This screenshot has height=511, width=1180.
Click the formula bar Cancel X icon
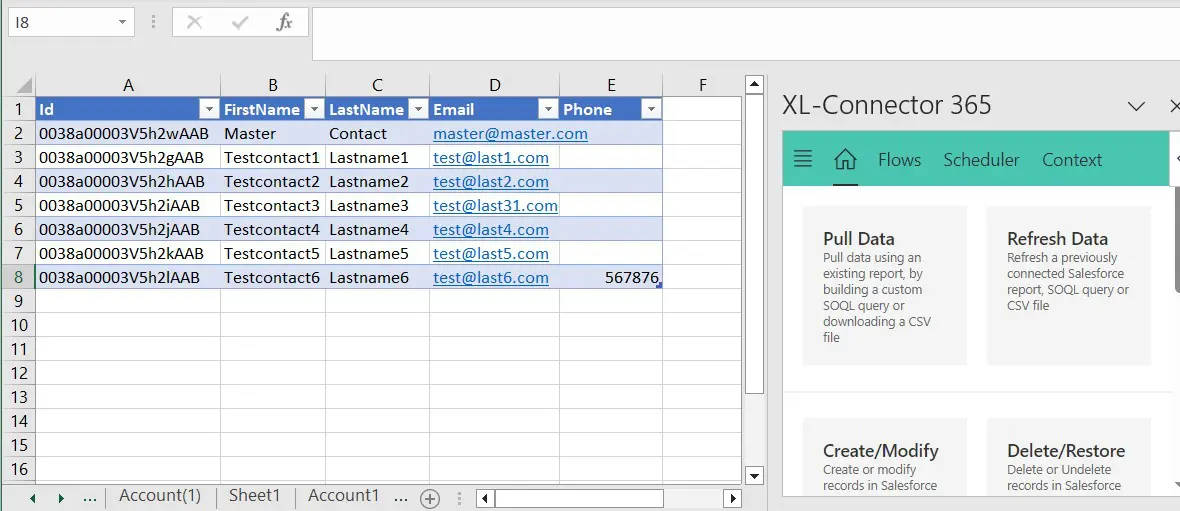194,22
